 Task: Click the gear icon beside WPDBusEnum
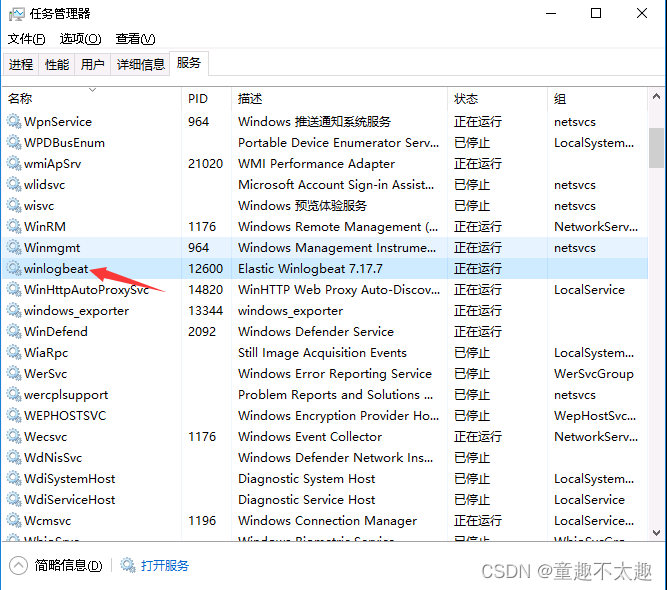point(14,143)
